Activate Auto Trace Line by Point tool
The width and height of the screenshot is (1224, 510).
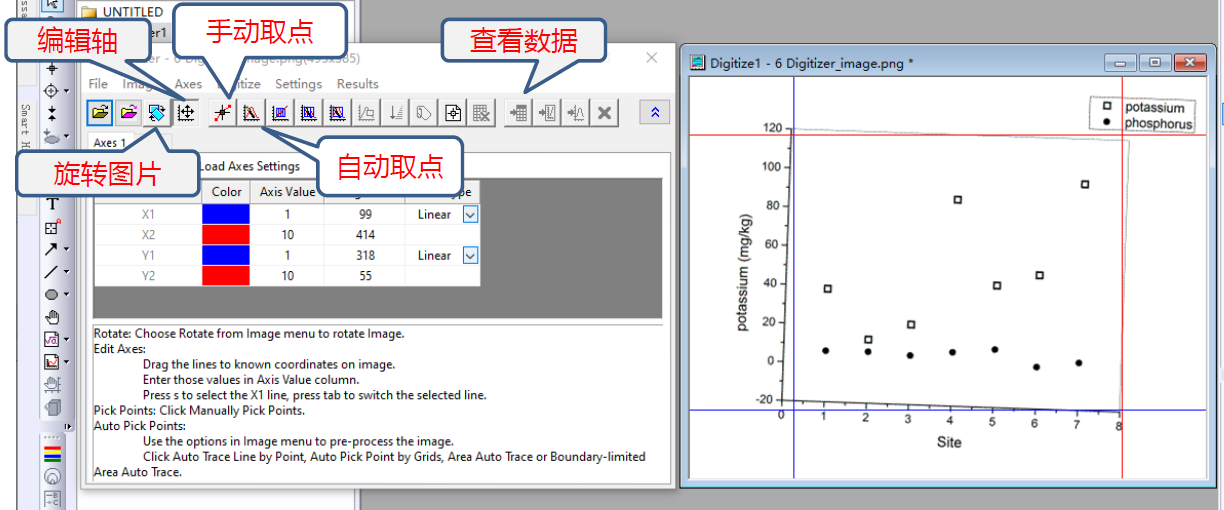(251, 113)
